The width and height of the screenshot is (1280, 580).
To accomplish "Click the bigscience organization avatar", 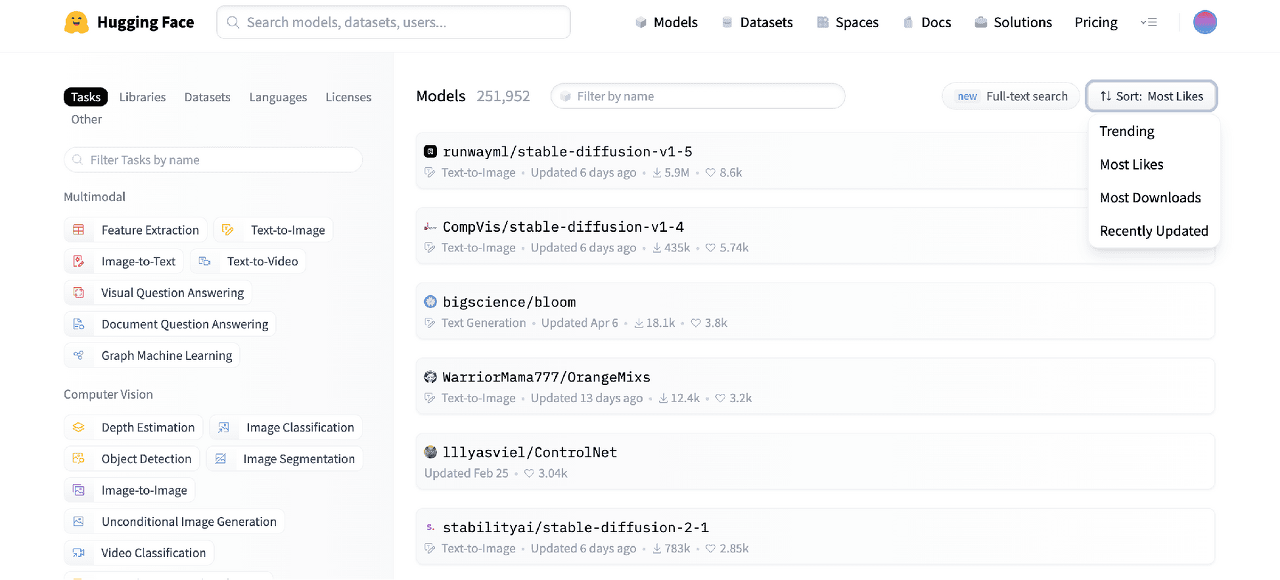I will coord(430,302).
